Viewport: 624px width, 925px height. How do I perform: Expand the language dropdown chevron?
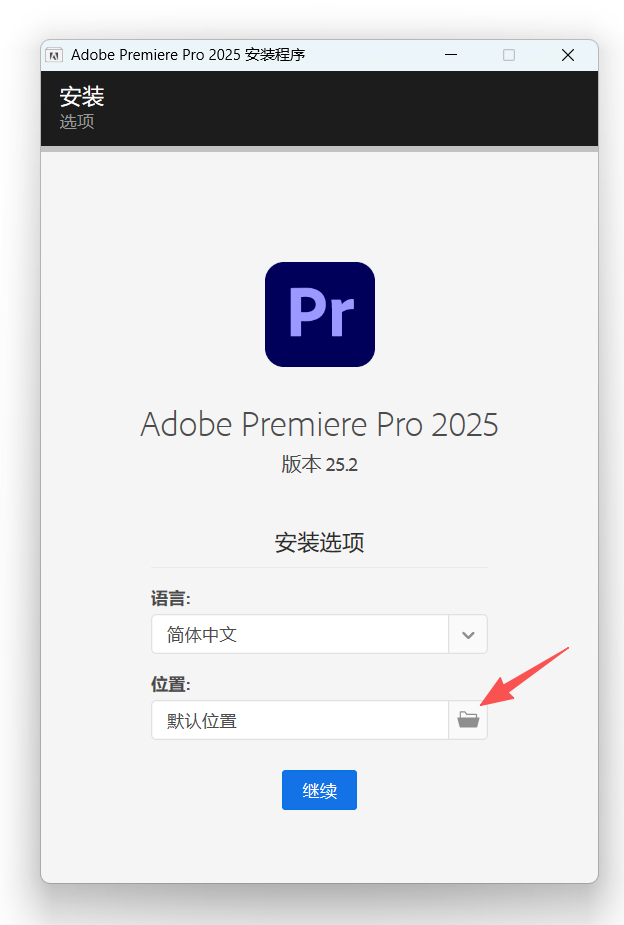pyautogui.click(x=468, y=634)
